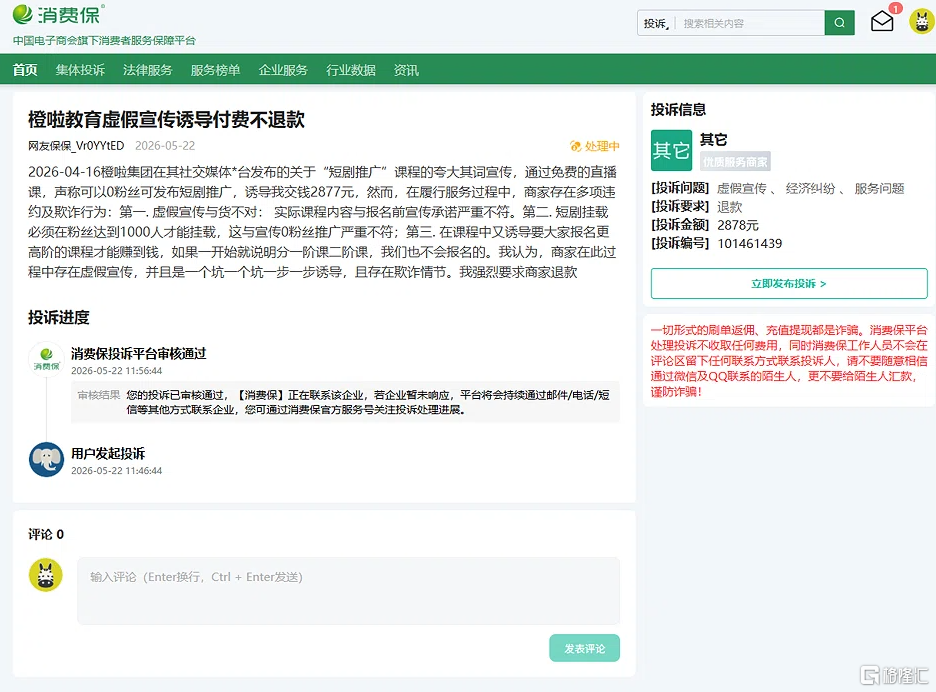Focus the 搜索相关内容 search field

pyautogui.click(x=750, y=24)
